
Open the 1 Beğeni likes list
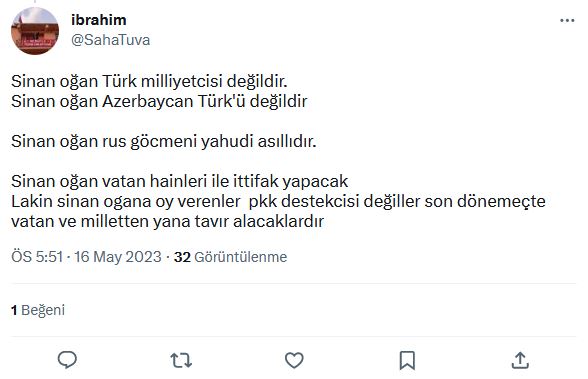pyautogui.click(x=38, y=310)
